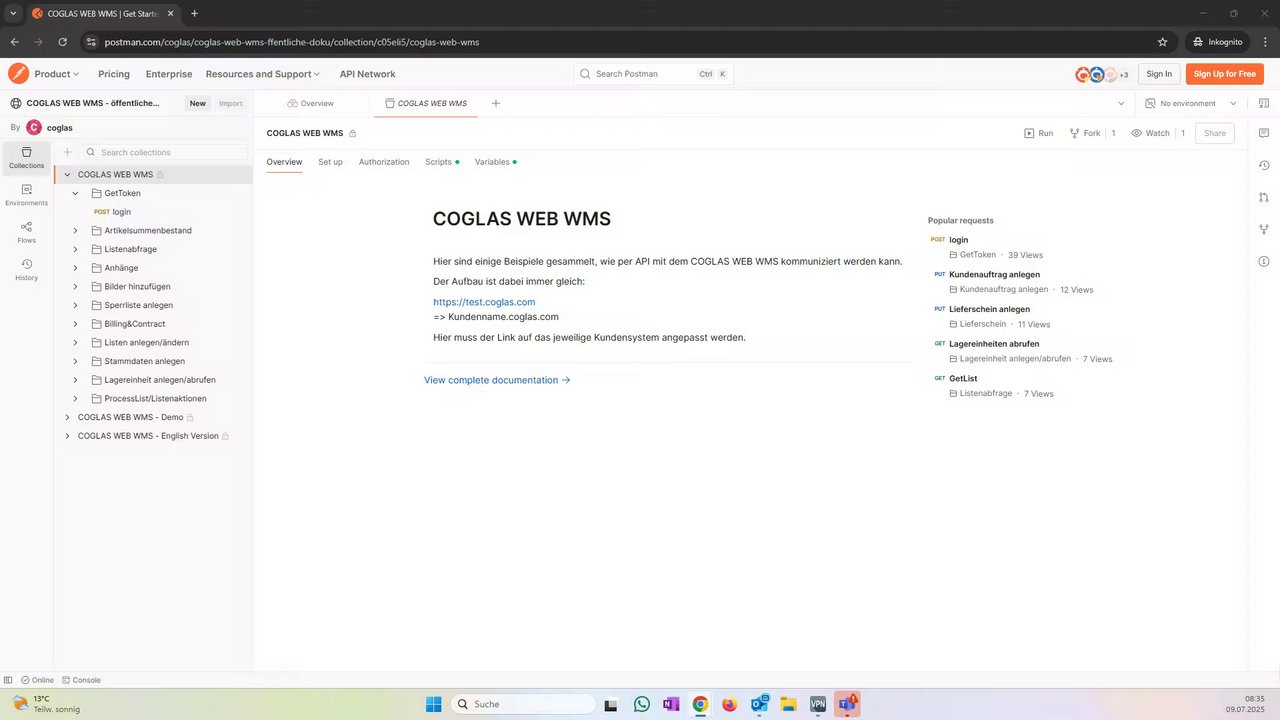Screen dimensions: 1280x720
Task: Click the plus icon next to Search collections
Action: click(67, 152)
